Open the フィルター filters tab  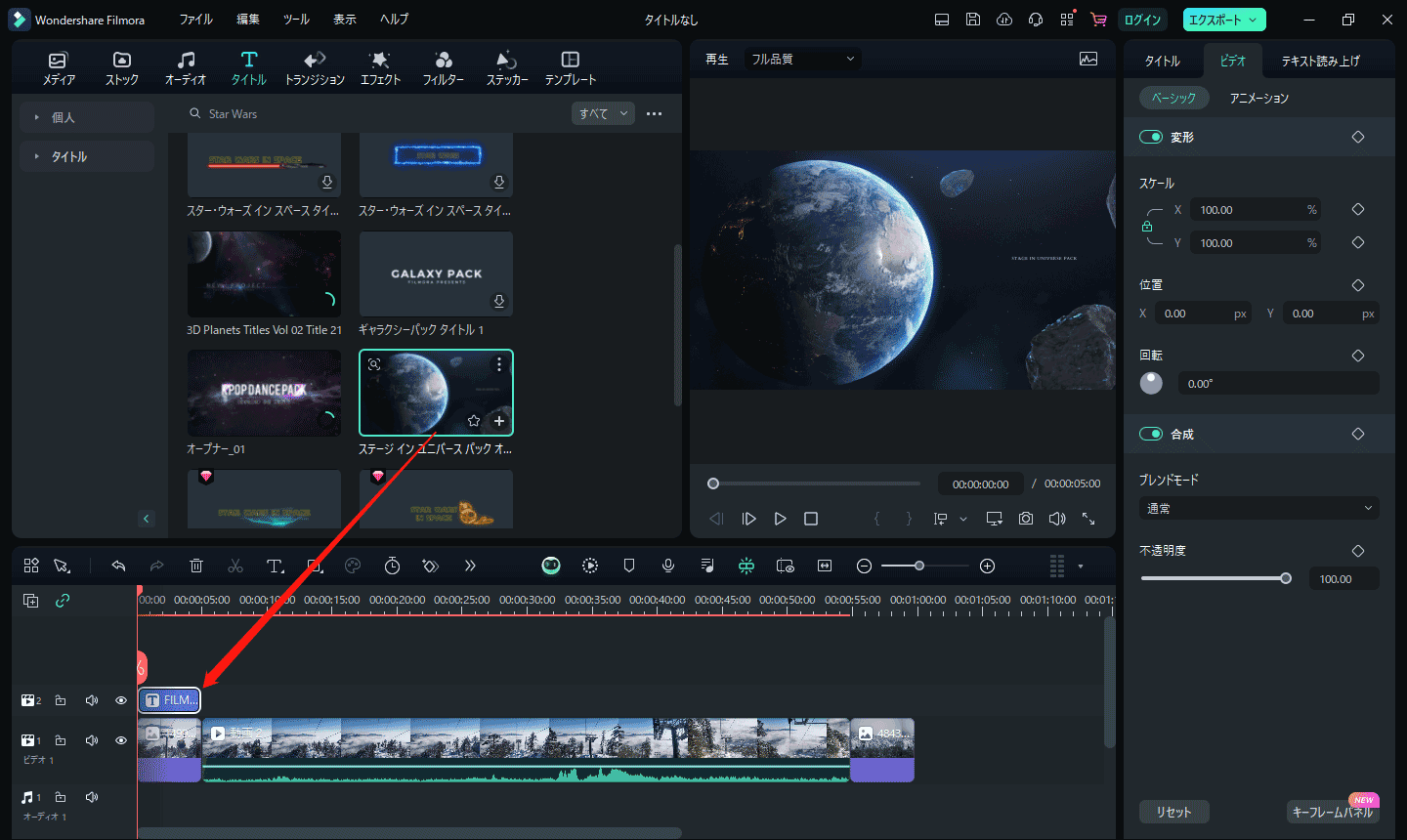point(443,68)
